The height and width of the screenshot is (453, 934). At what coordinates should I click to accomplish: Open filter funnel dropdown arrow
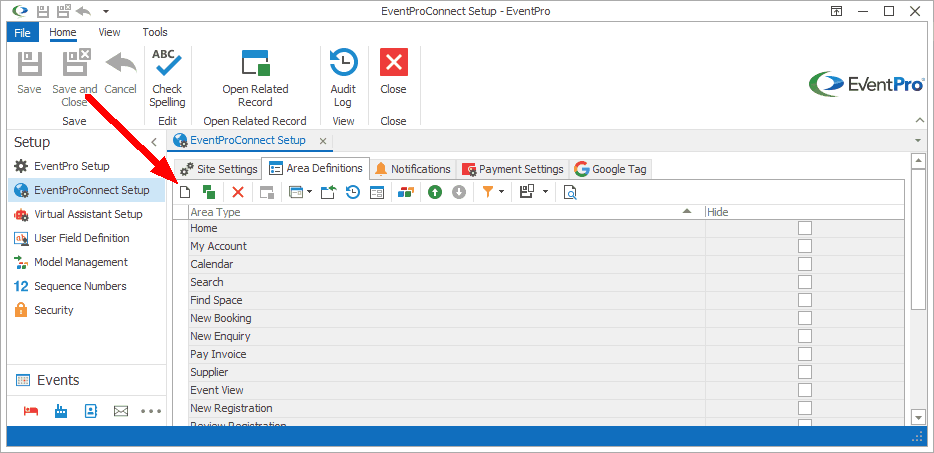coord(502,192)
